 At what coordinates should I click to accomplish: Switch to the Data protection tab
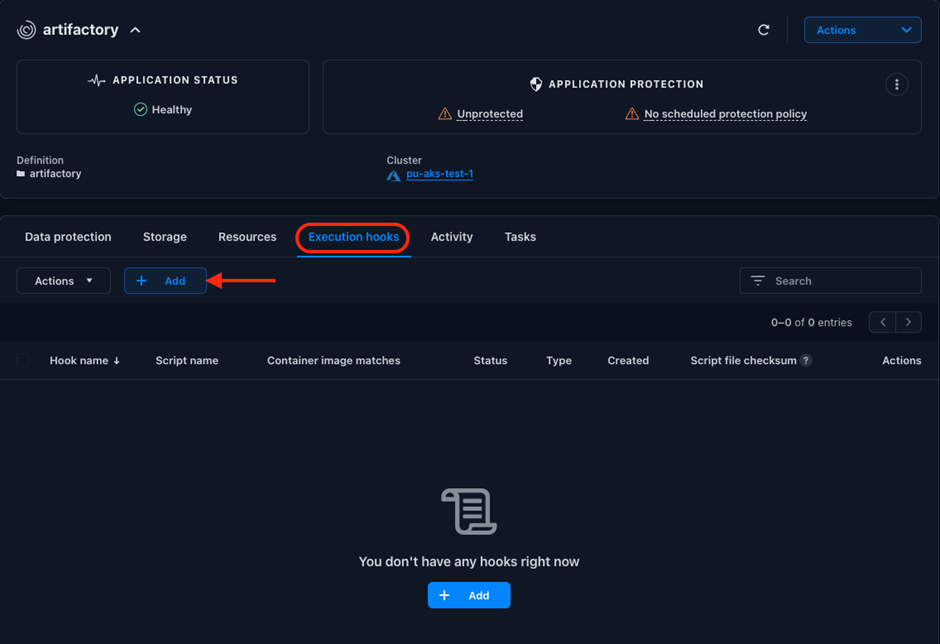coord(68,237)
